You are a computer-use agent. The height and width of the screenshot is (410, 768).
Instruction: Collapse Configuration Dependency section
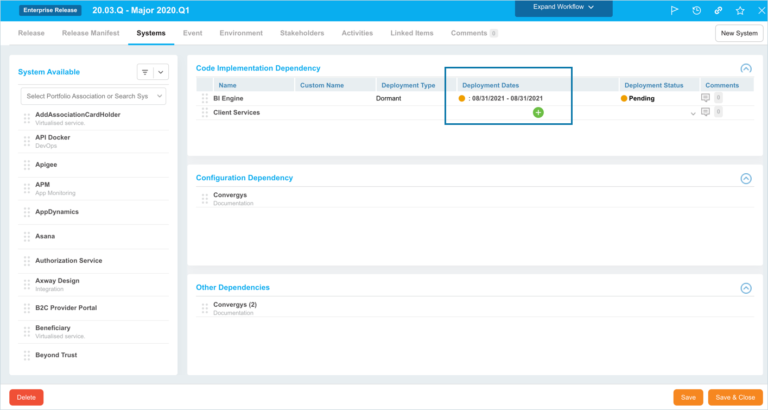click(745, 178)
